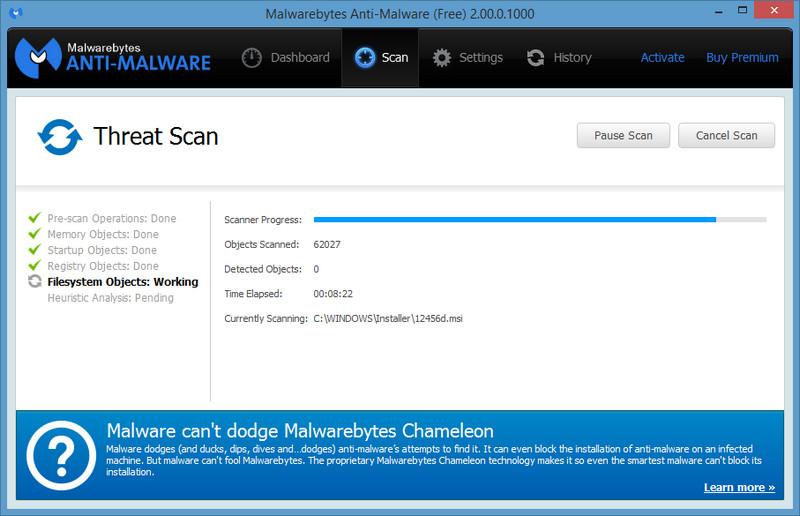Open the Settings tab
Image resolution: width=800 pixels, height=516 pixels.
click(x=468, y=58)
